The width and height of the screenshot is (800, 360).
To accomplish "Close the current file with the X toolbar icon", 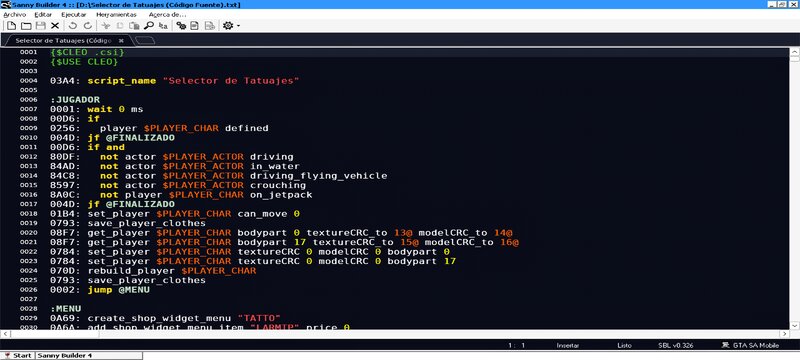I will (55, 25).
